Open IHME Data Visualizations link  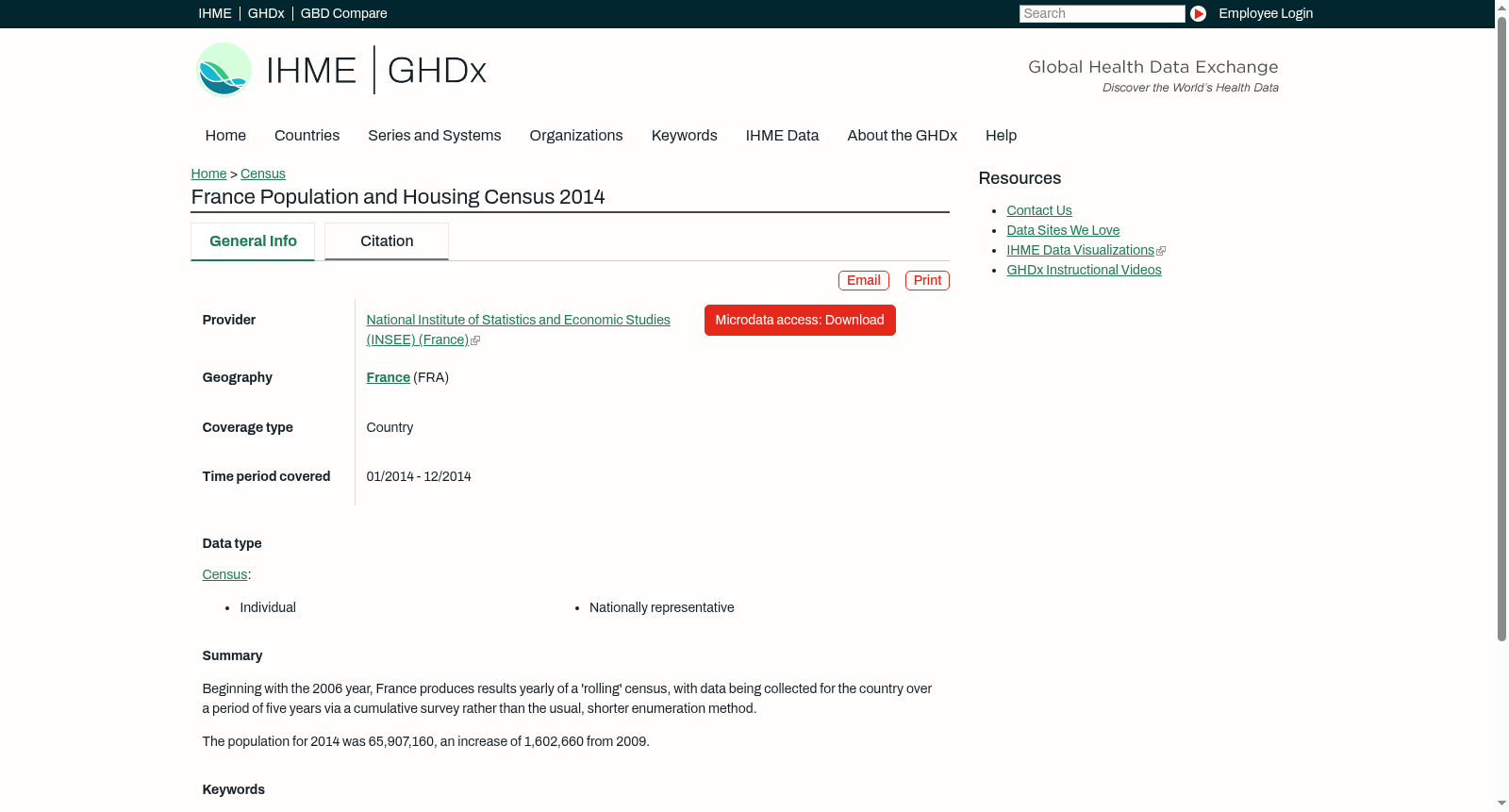[1080, 250]
